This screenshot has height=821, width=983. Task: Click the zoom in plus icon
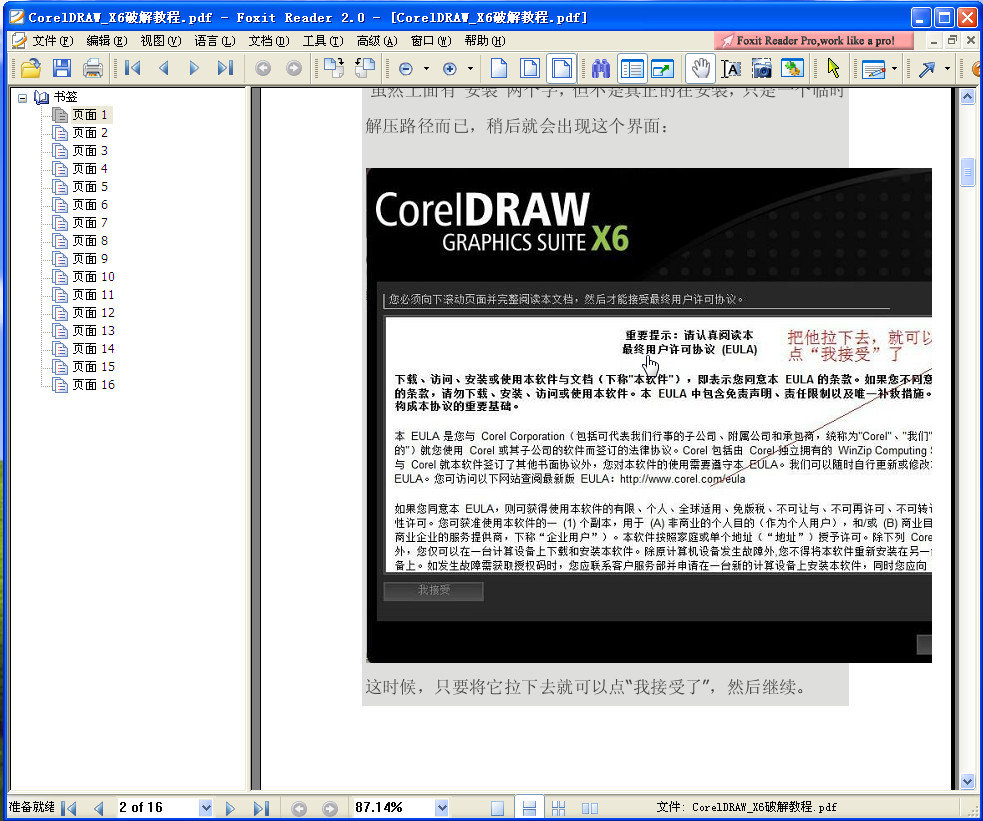[x=449, y=69]
